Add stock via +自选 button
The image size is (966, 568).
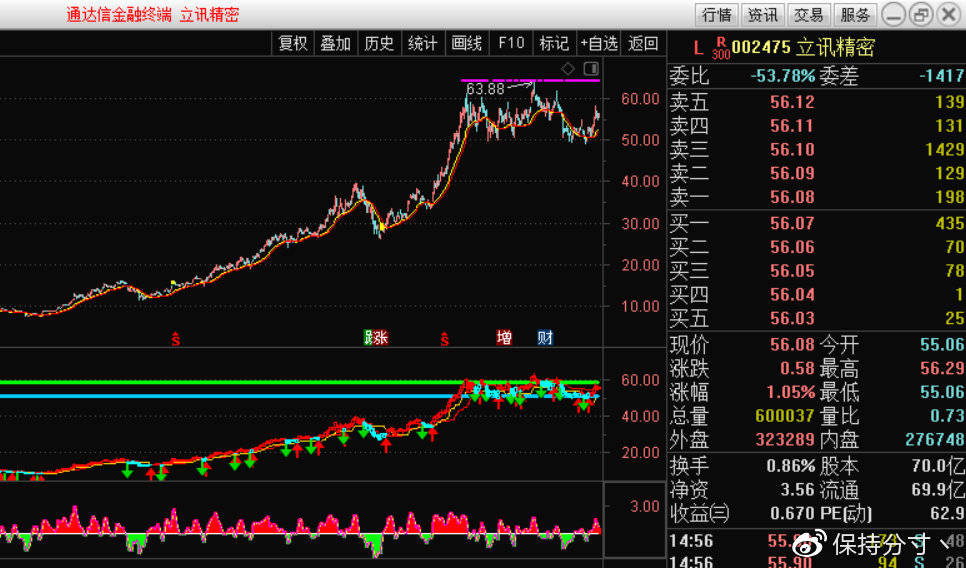coord(598,43)
